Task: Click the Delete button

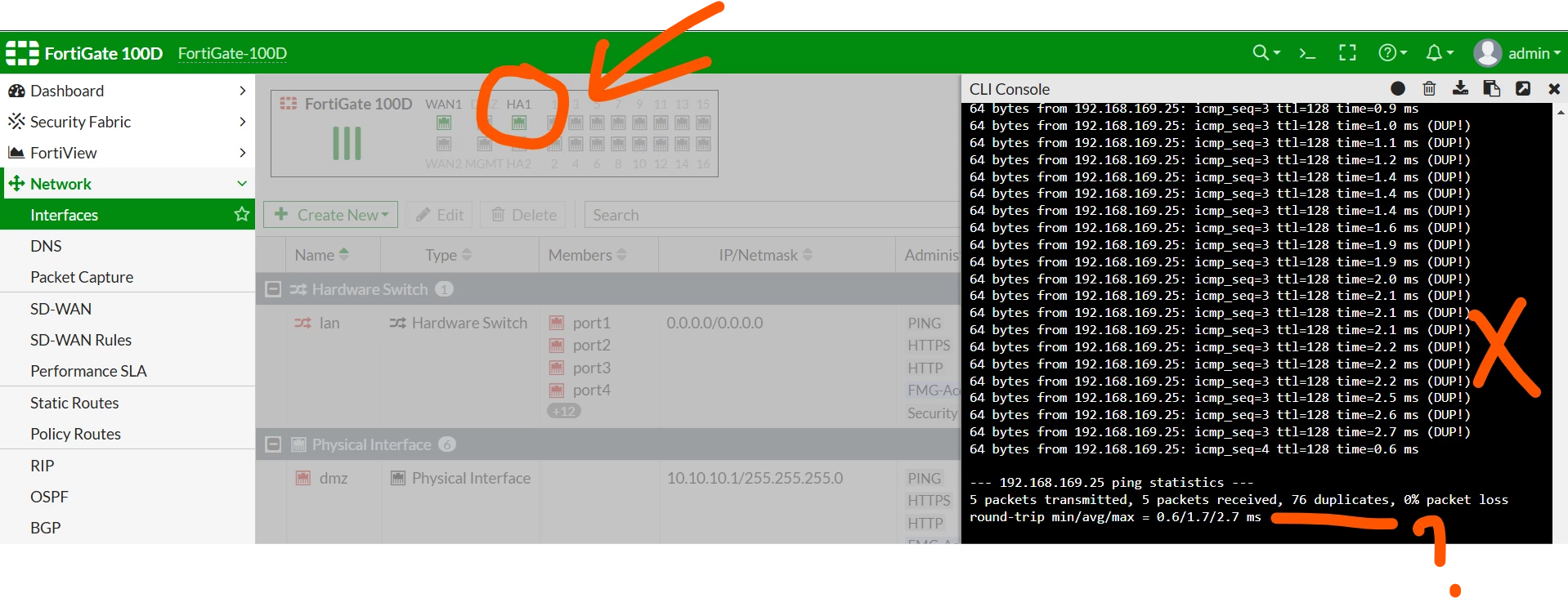Action: (x=523, y=215)
